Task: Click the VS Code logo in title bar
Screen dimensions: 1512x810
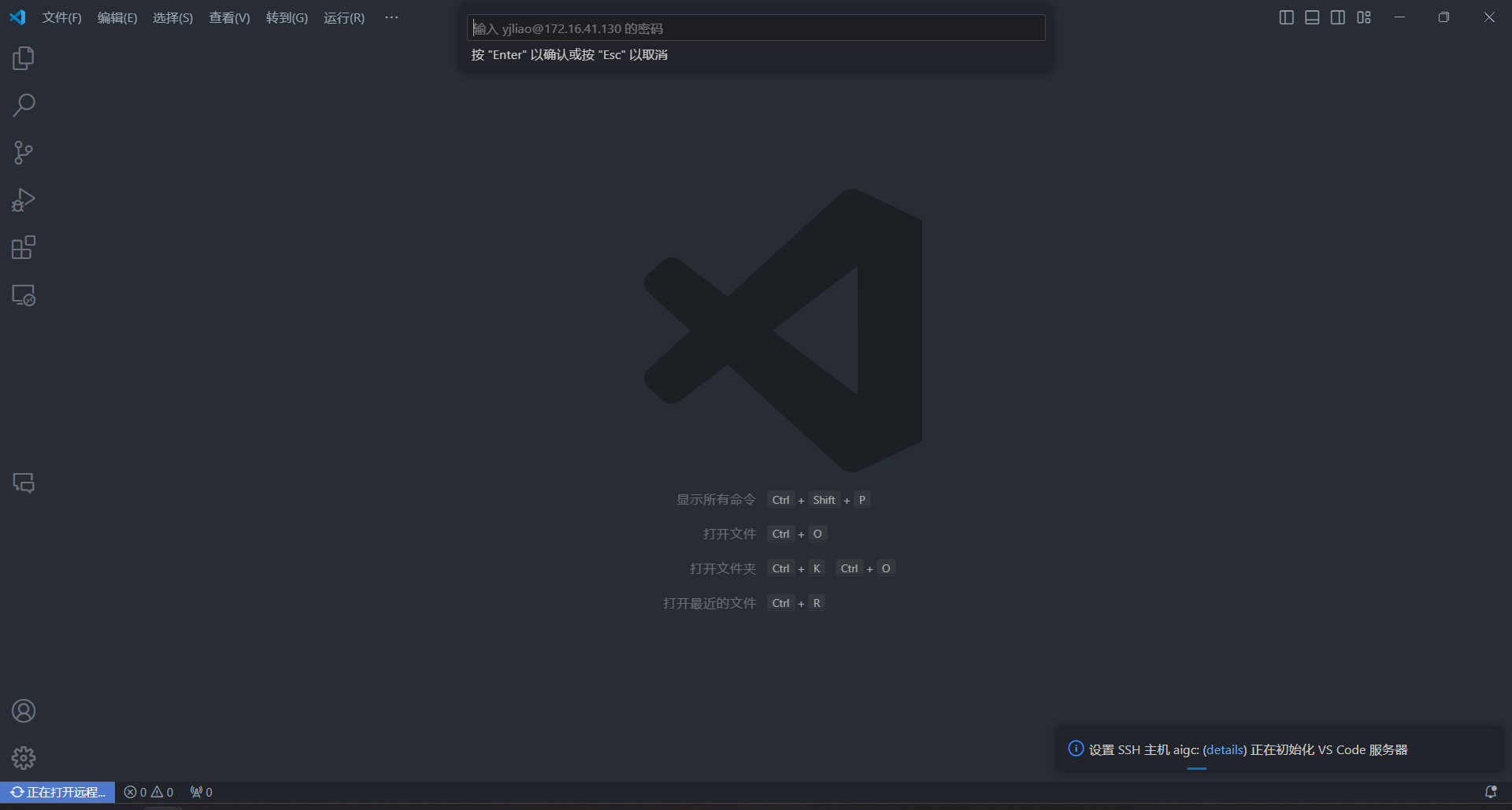Action: point(17,17)
